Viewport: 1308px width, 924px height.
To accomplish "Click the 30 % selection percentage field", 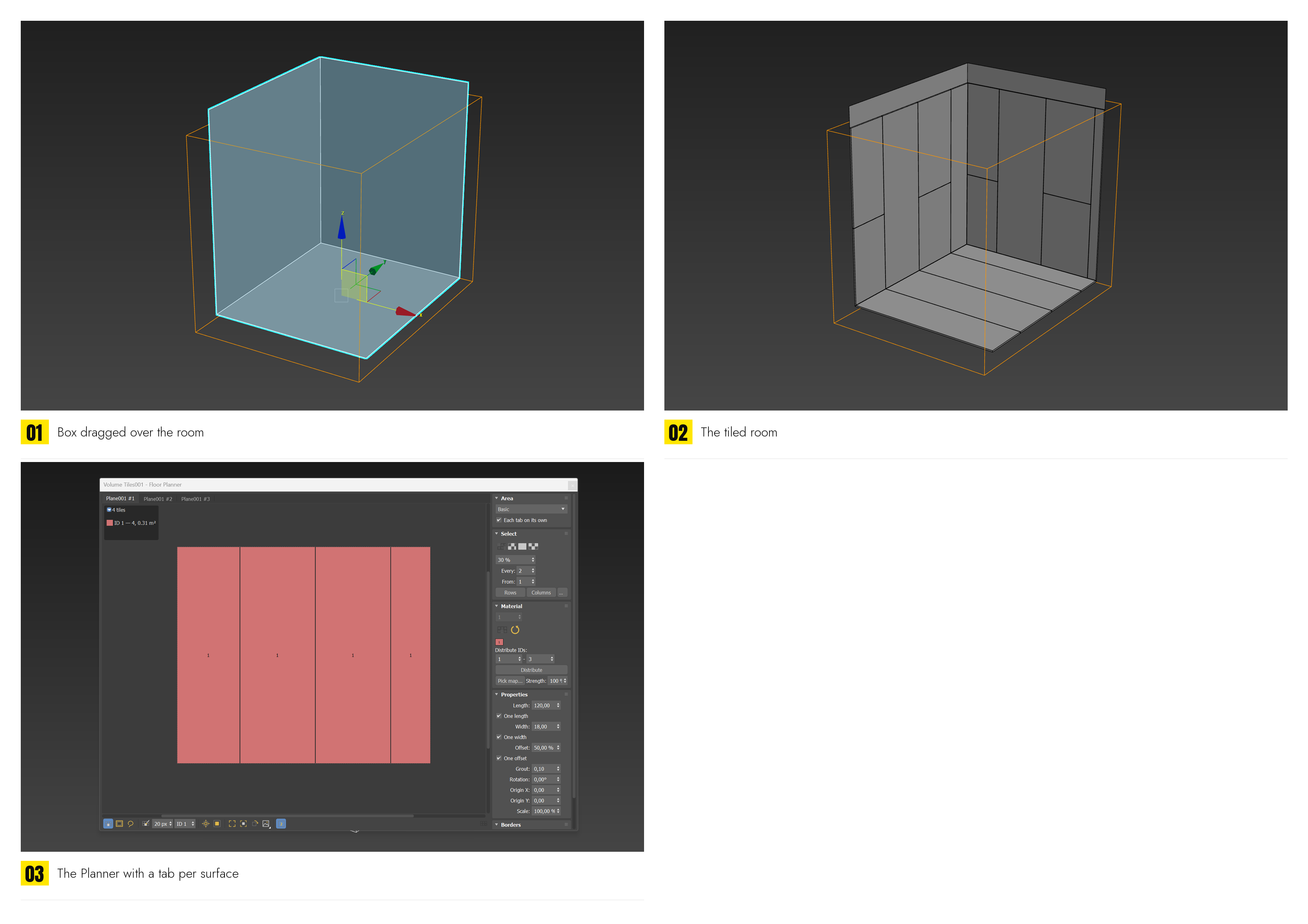I will click(515, 560).
